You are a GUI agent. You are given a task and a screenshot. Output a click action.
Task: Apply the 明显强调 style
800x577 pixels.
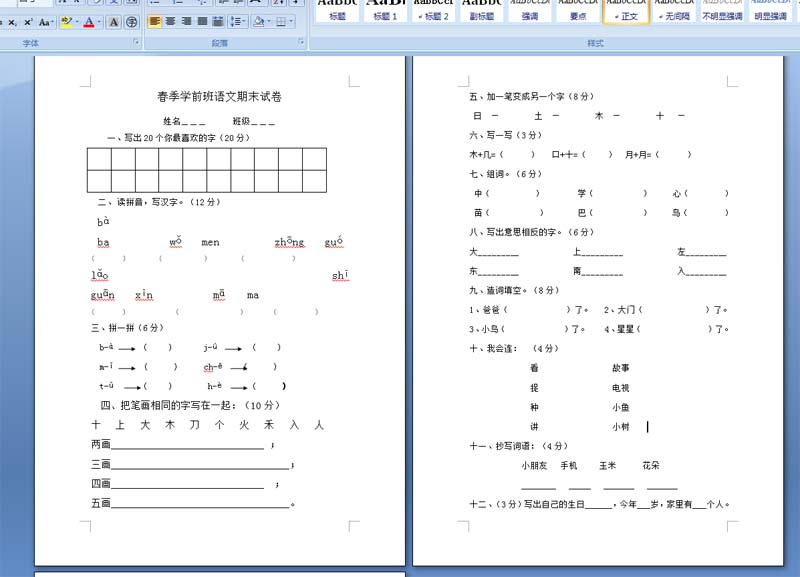click(x=770, y=10)
